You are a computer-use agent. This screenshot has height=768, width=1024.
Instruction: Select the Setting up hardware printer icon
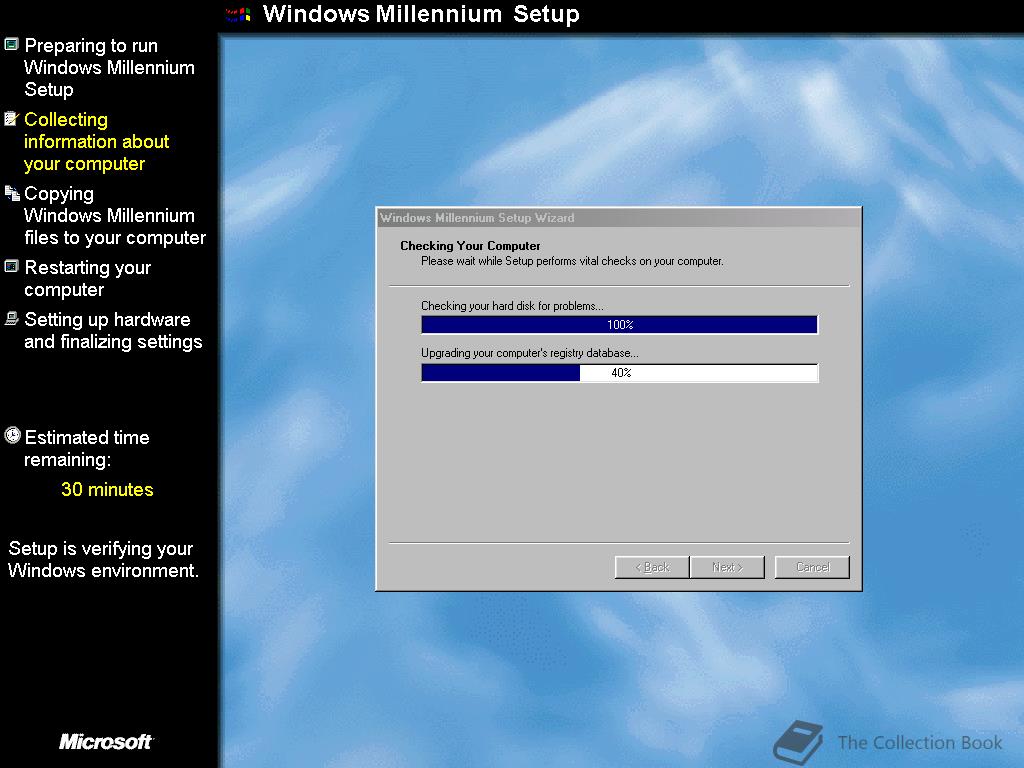[13, 316]
